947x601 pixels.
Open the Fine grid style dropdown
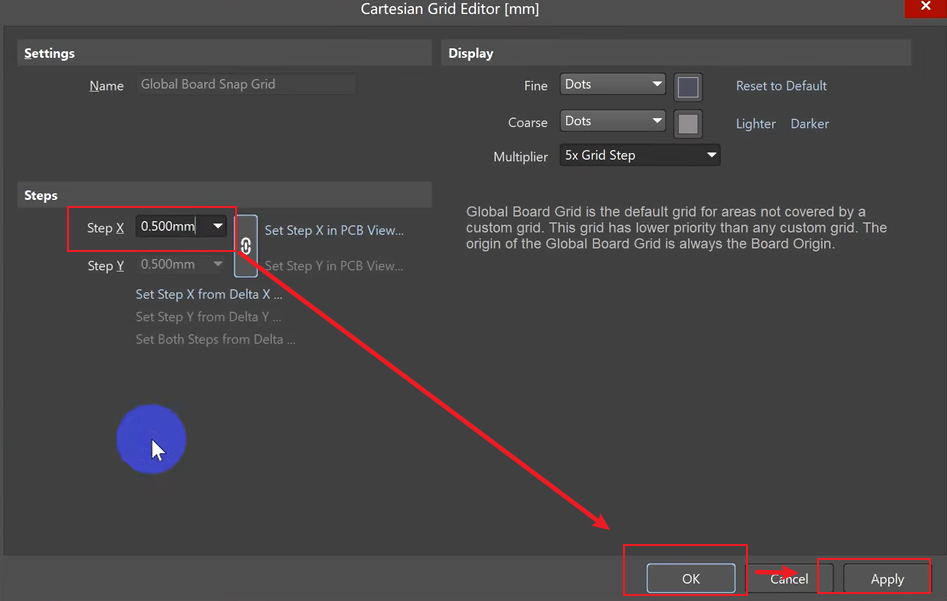click(612, 85)
